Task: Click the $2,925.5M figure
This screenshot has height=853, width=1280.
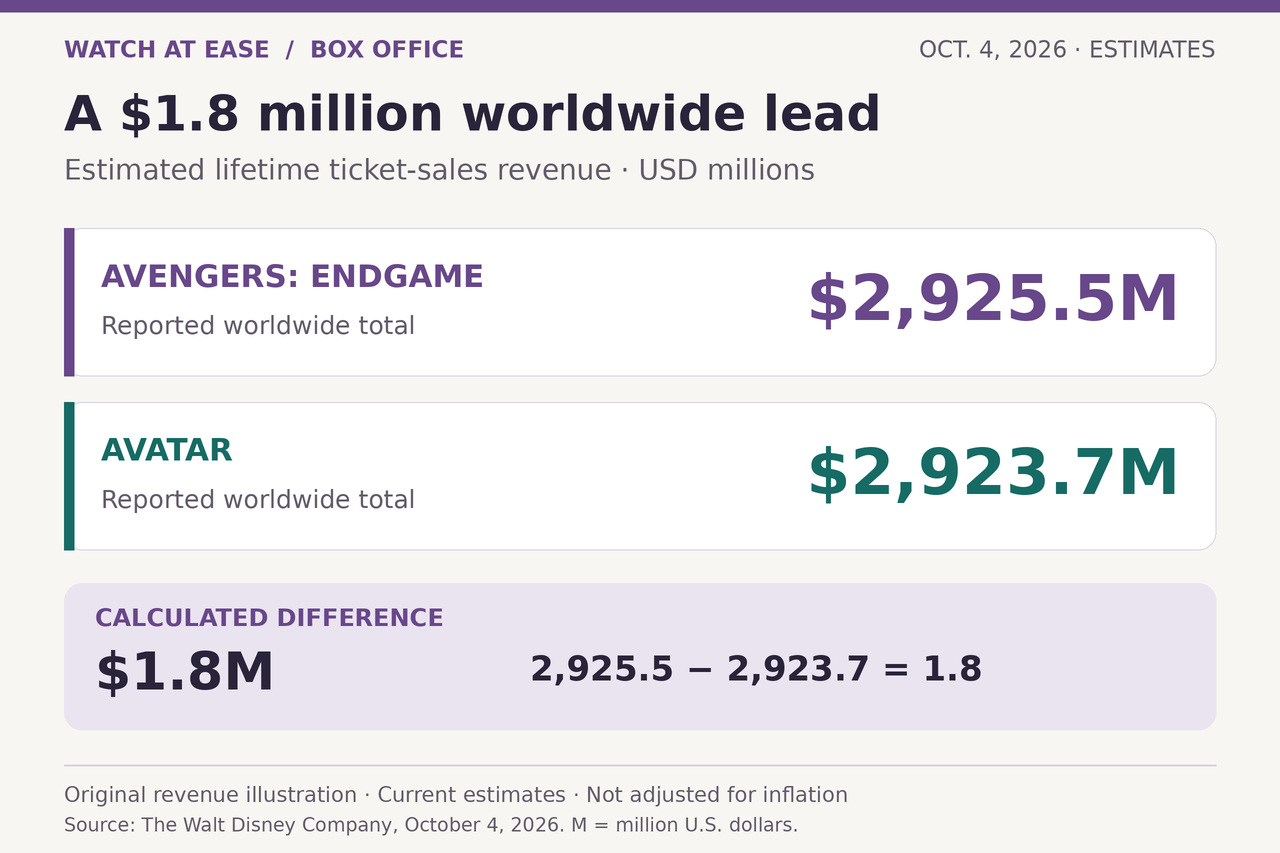Action: pyautogui.click(x=993, y=301)
